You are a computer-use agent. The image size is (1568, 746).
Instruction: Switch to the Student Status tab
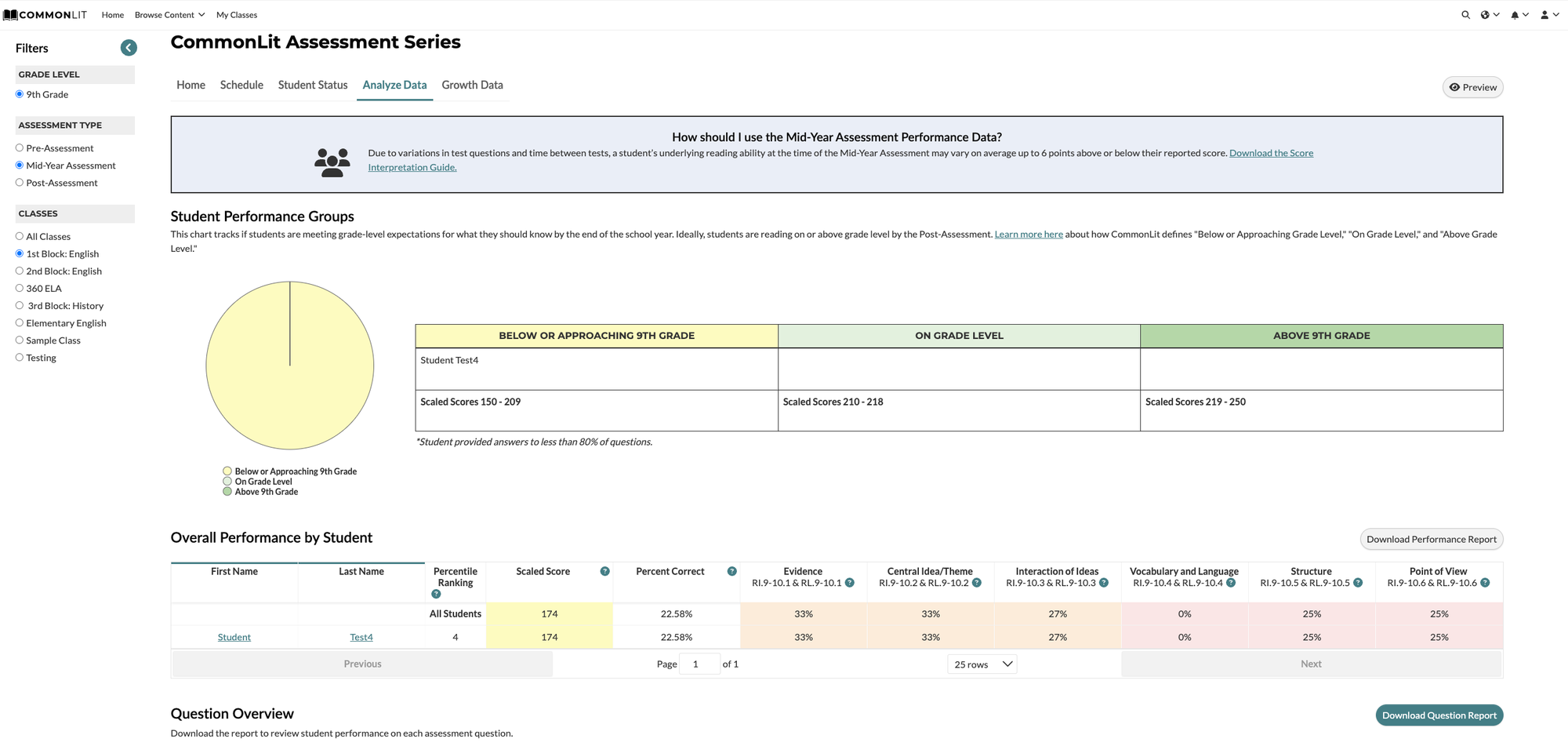pyautogui.click(x=313, y=85)
